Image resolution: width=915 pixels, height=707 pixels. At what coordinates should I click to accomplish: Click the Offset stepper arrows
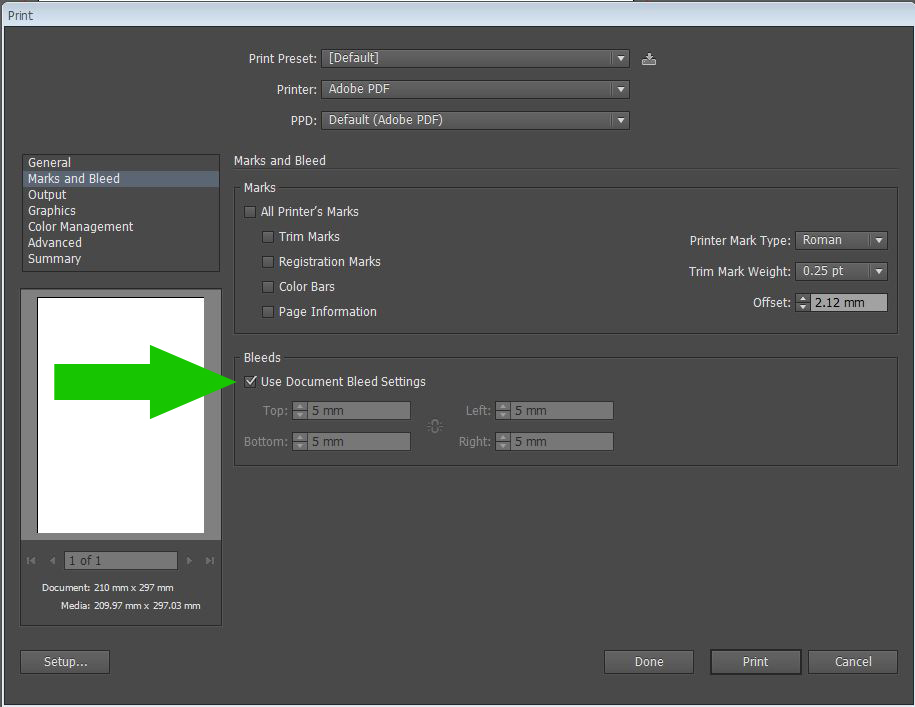tap(803, 303)
